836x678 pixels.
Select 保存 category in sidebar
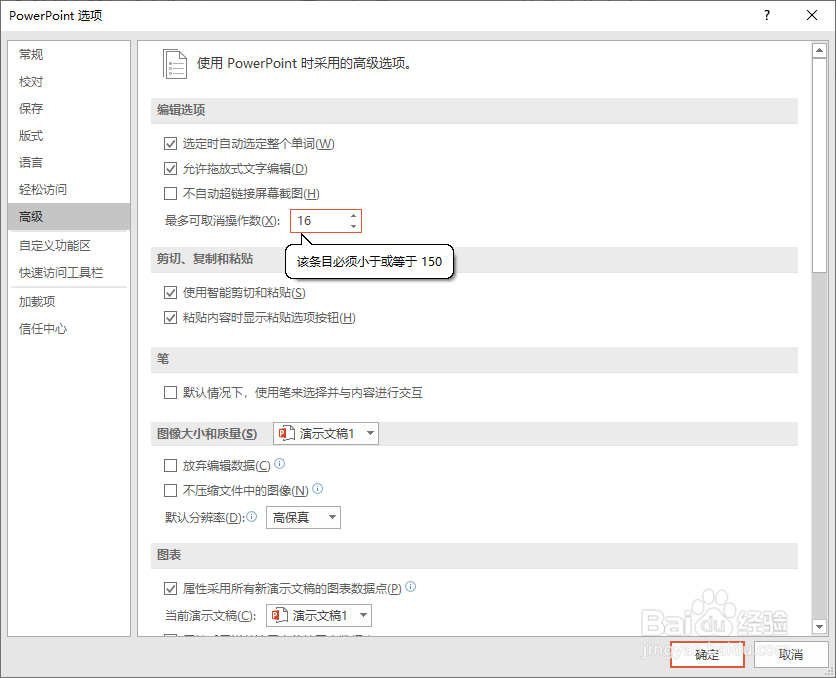(x=69, y=109)
